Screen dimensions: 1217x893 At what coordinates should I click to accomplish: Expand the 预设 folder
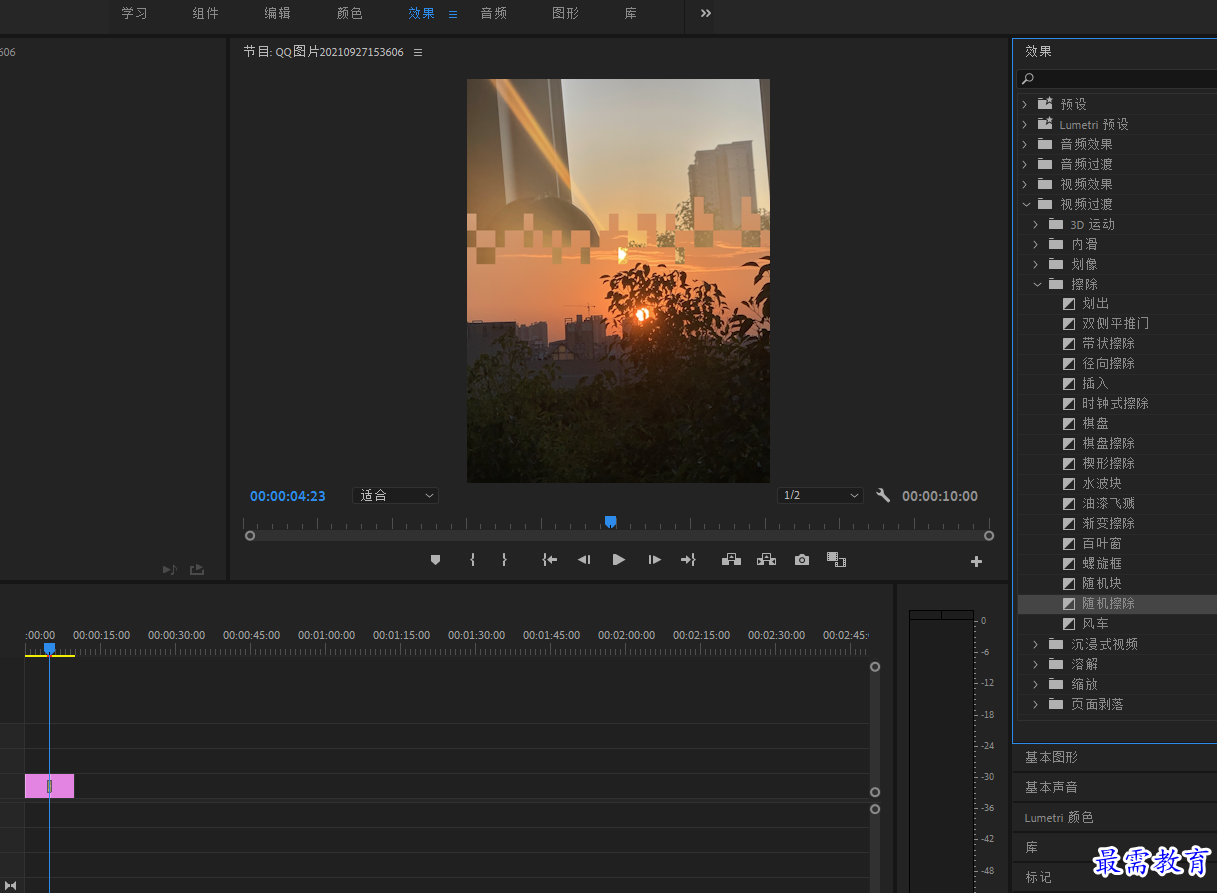pos(1024,104)
